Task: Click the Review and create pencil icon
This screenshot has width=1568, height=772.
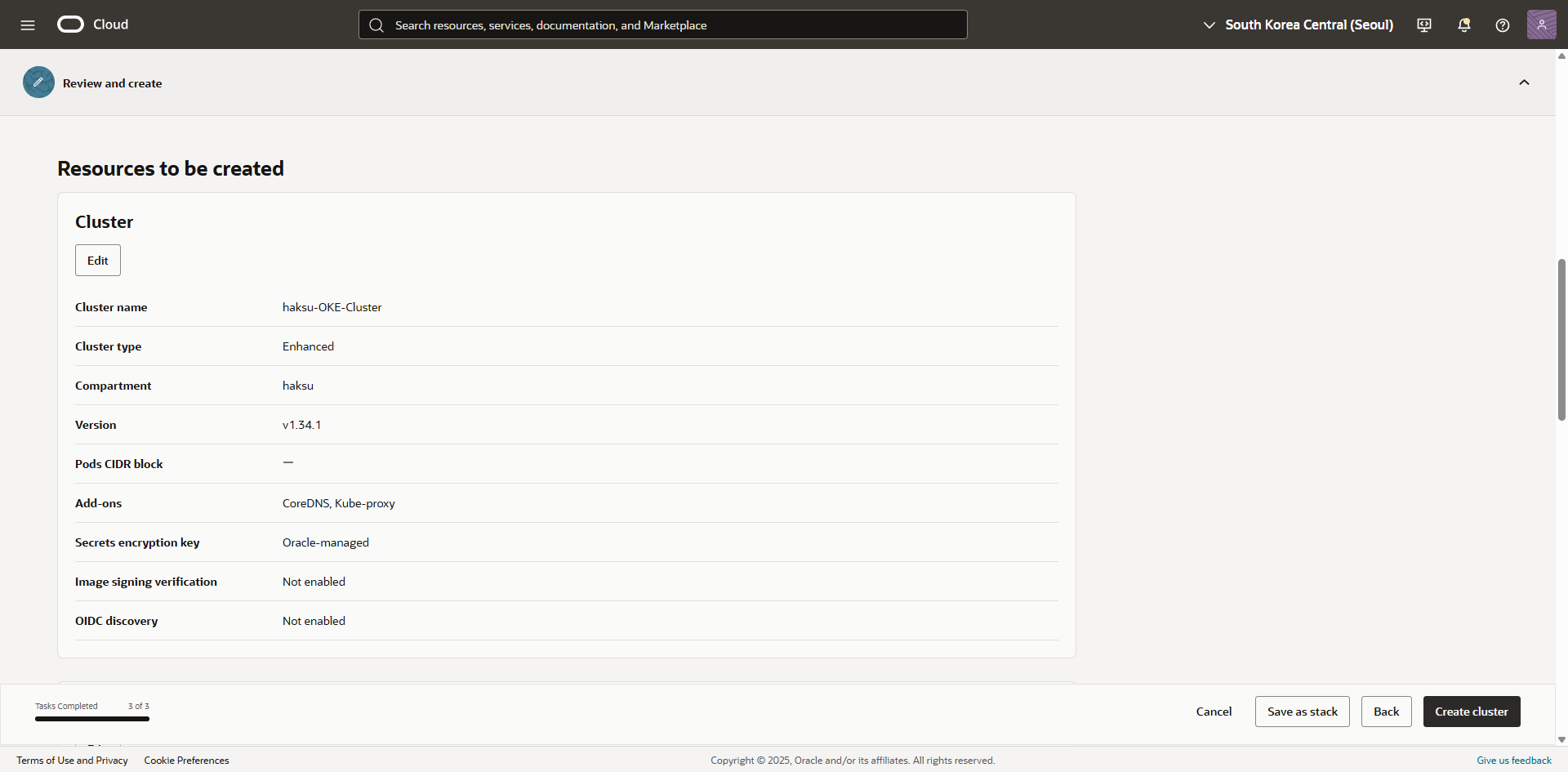Action: [38, 83]
